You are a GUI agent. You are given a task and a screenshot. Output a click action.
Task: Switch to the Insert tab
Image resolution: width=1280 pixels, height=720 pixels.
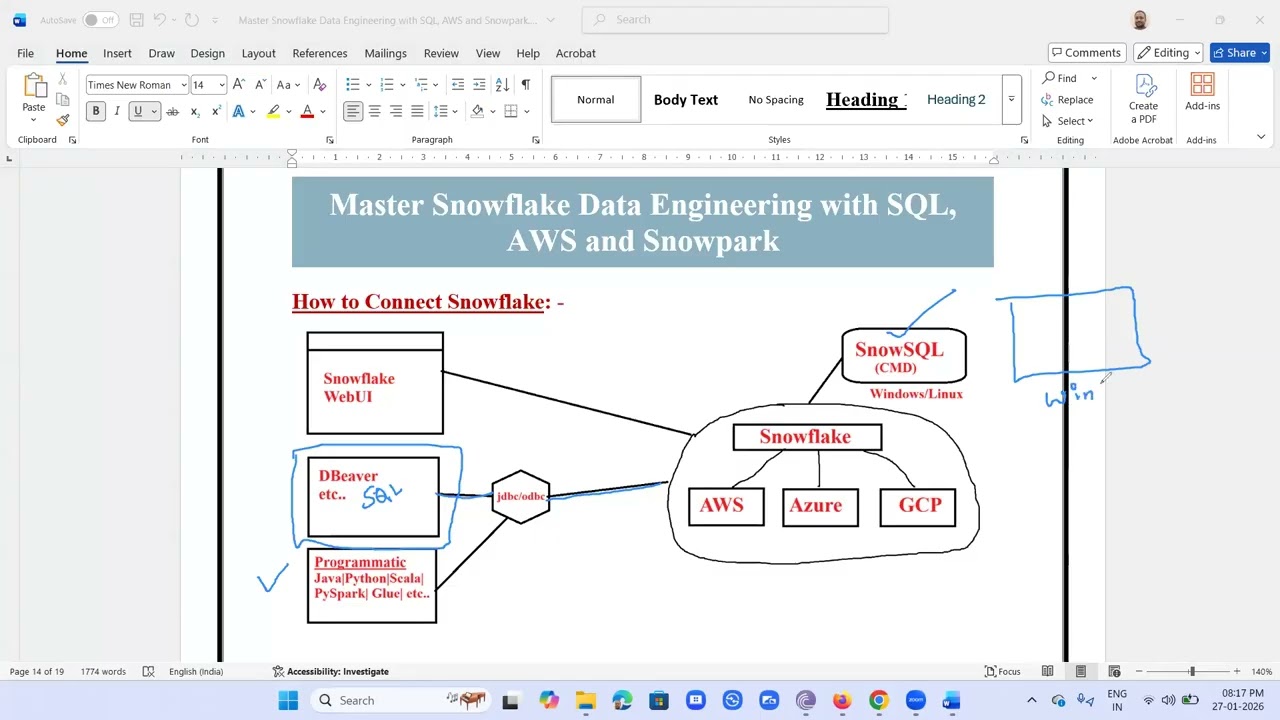coord(117,53)
